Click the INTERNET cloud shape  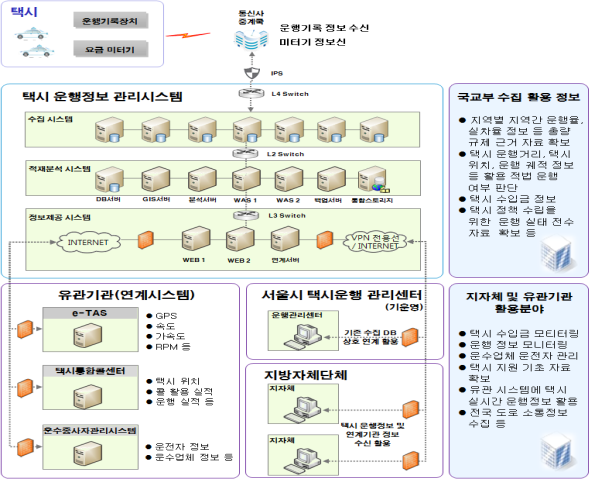coord(88,242)
